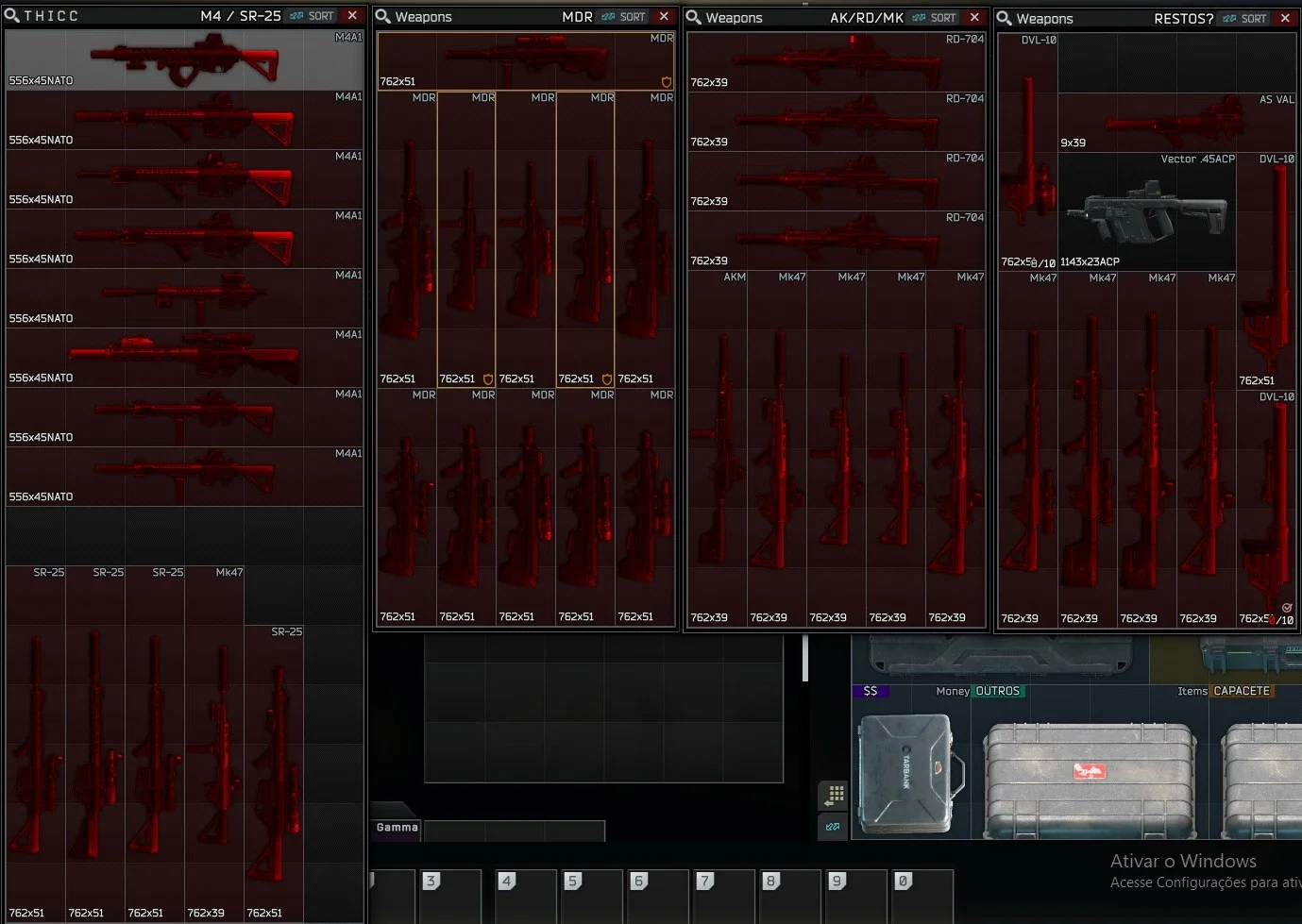Click the stash vertical scrollbar thumb
The image size is (1302, 924).
pos(805,658)
